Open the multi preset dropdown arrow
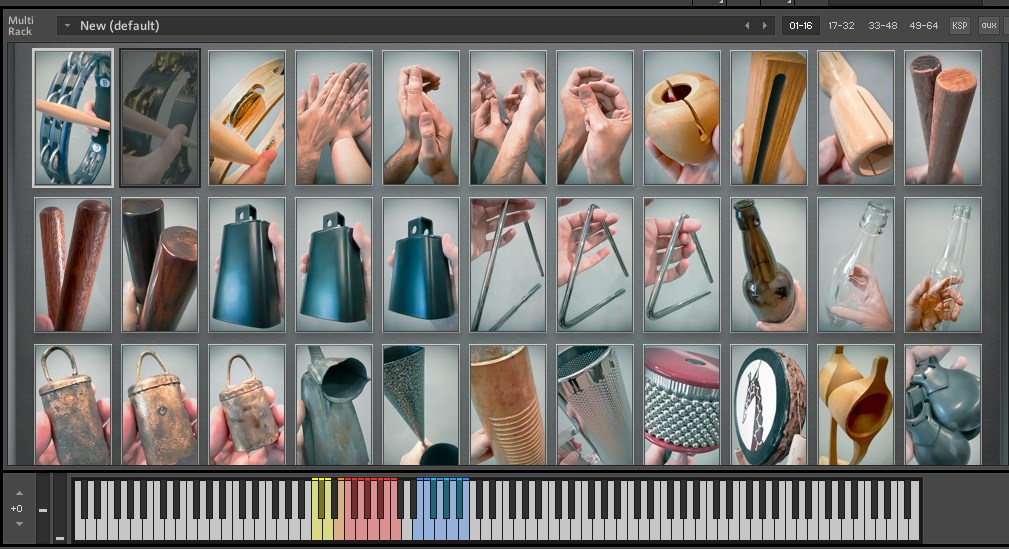Screen dimensions: 1009x549 coord(67,26)
